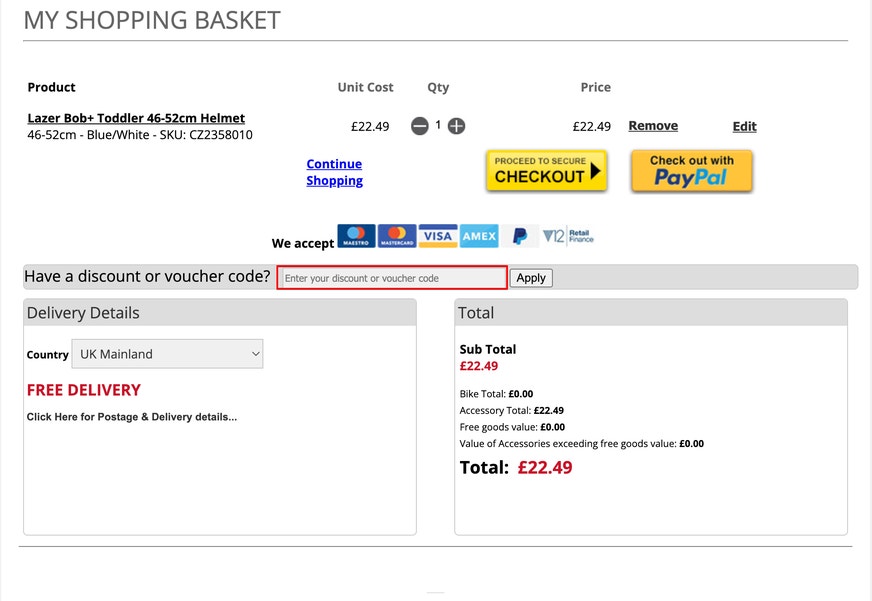Open Postage & Delivery details link
Image resolution: width=872 pixels, height=601 pixels.
tap(132, 417)
